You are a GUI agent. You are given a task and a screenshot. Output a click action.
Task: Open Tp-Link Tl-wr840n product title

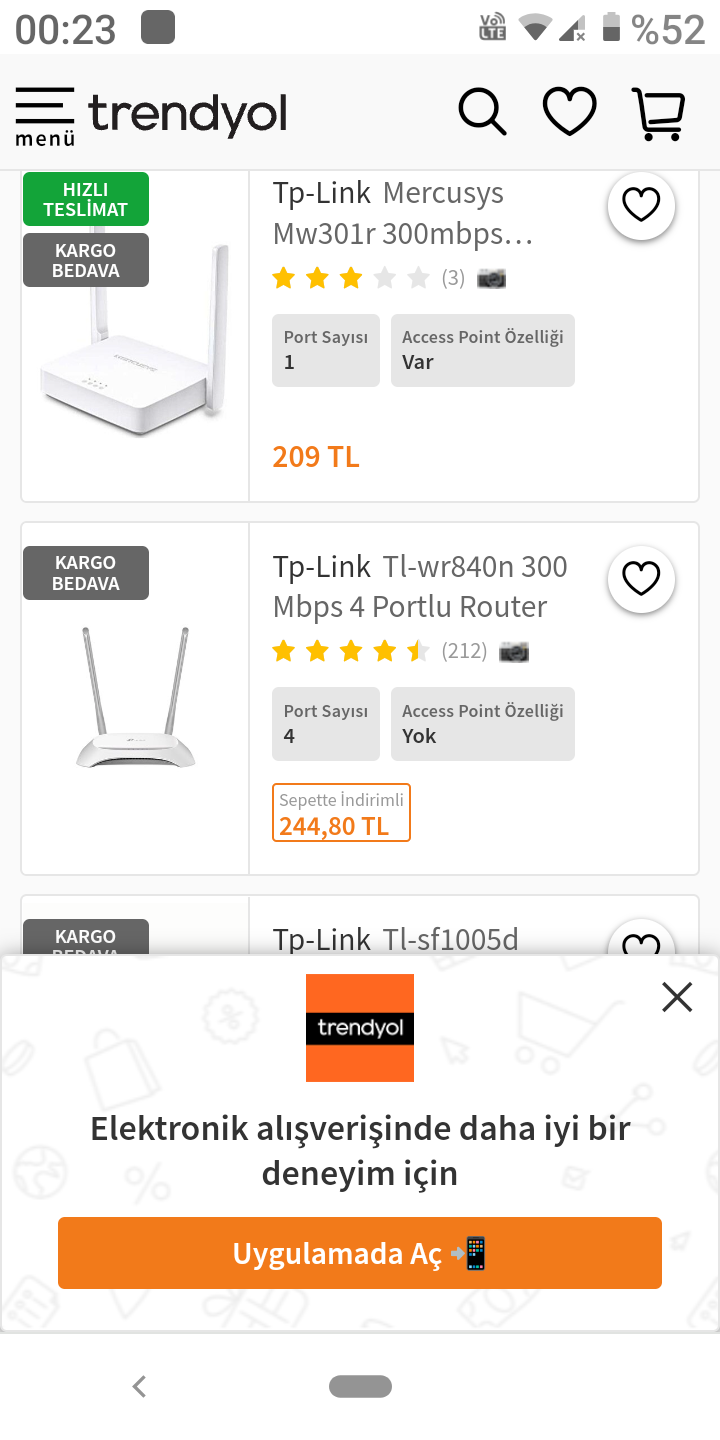click(x=420, y=587)
